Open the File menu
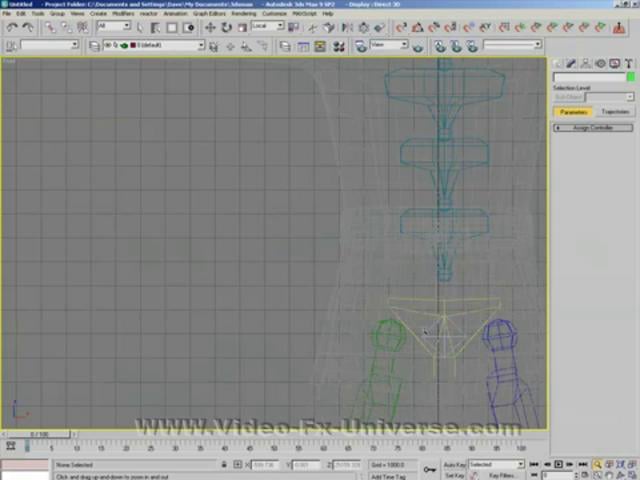This screenshot has width=640, height=480. coord(7,13)
